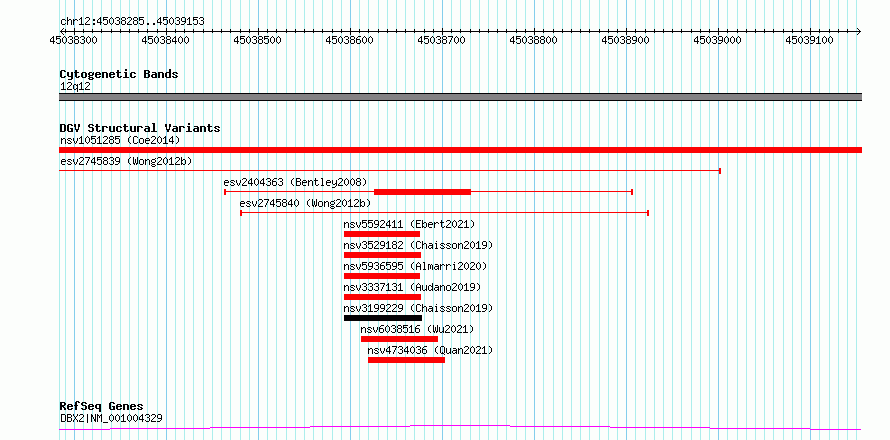Select the thick red esv2404363 inner bar
Image resolution: width=890 pixels, height=440 pixels.
coord(422,192)
